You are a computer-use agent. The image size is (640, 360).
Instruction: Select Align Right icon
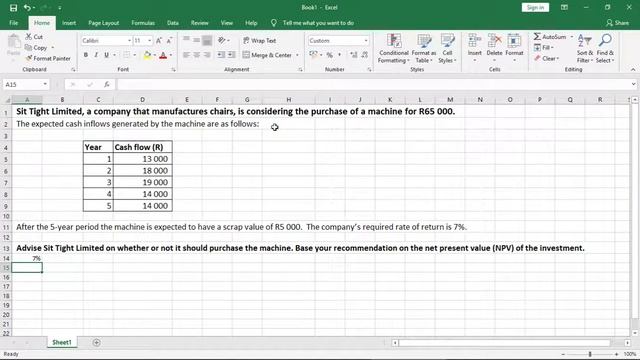[x=207, y=55]
